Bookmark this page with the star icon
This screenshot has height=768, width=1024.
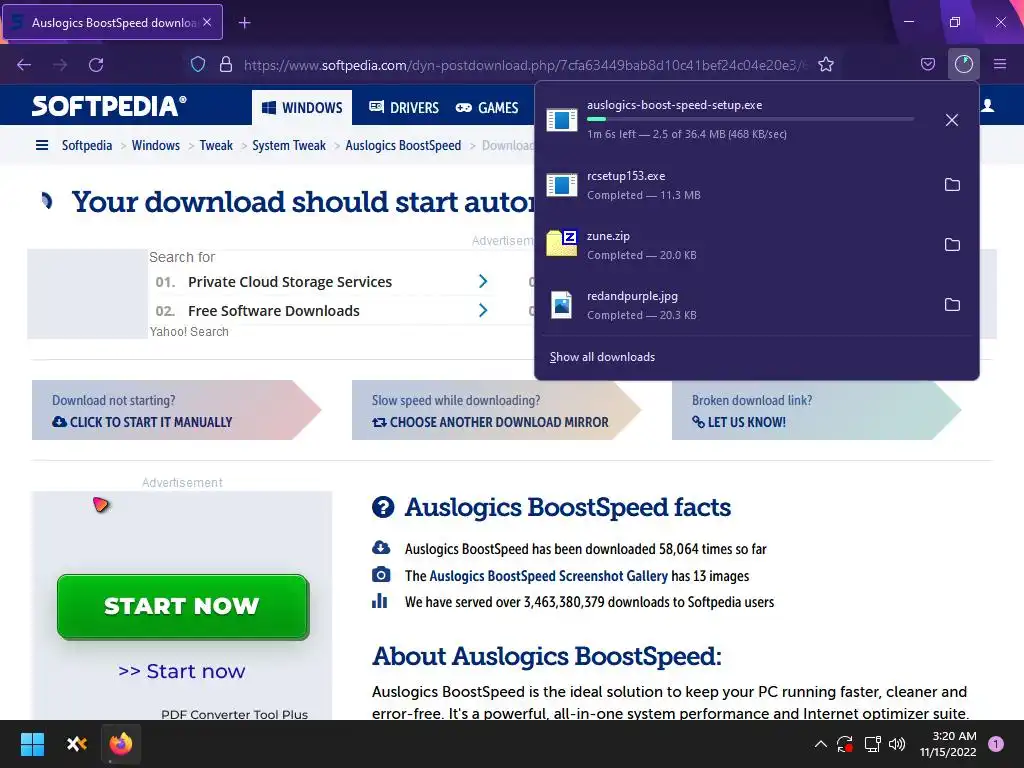826,64
